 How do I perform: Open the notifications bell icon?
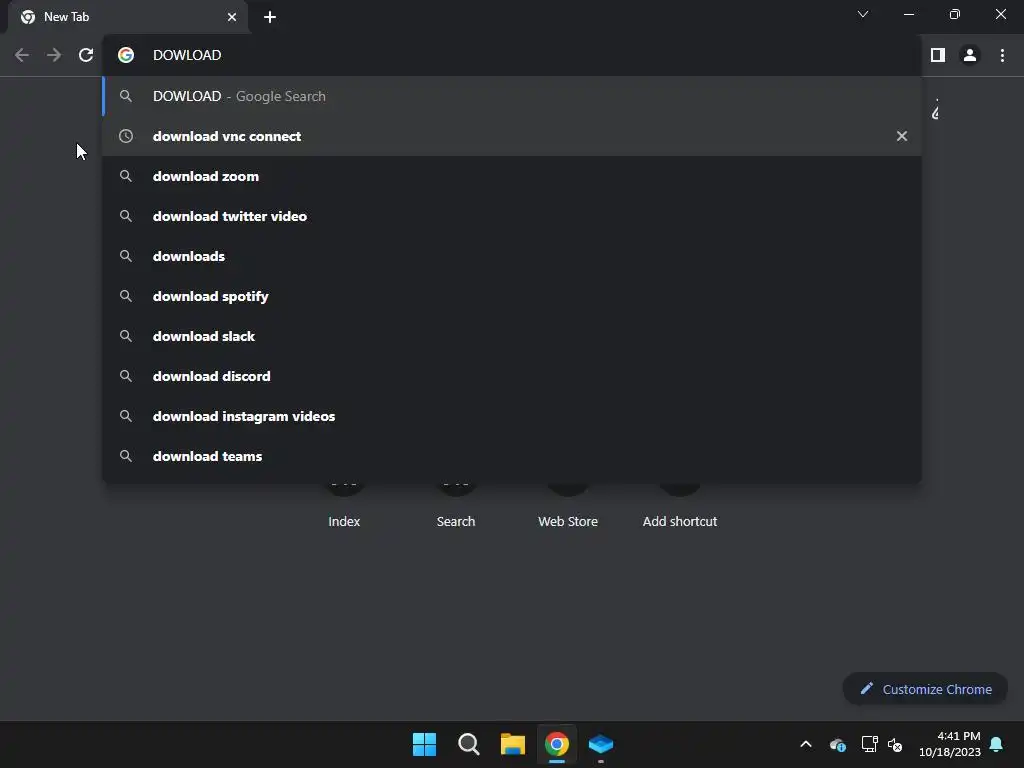[996, 744]
